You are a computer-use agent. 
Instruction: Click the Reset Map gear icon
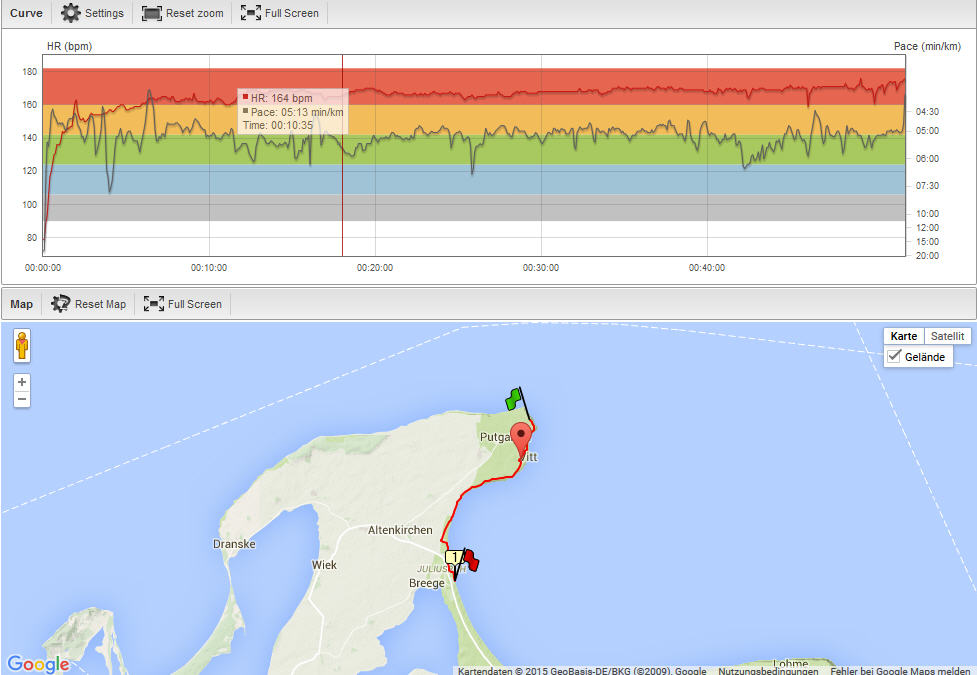pyautogui.click(x=60, y=304)
